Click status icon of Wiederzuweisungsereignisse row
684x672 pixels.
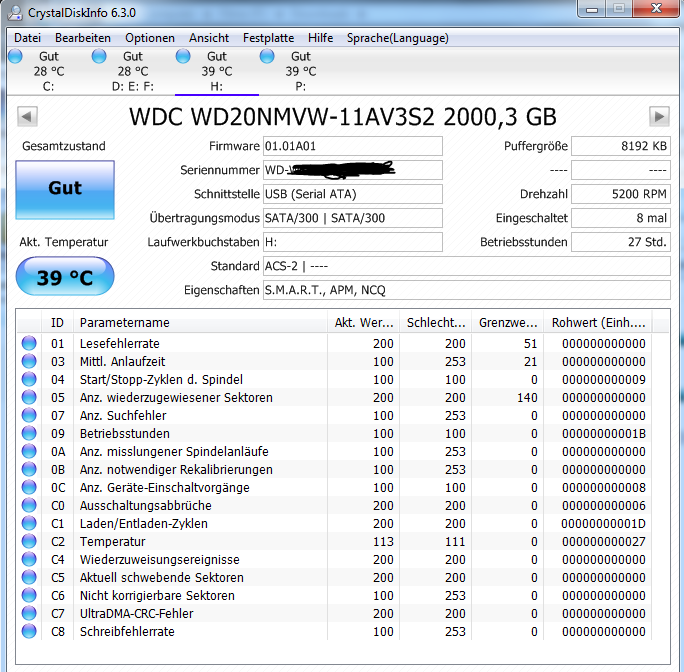(x=29, y=559)
